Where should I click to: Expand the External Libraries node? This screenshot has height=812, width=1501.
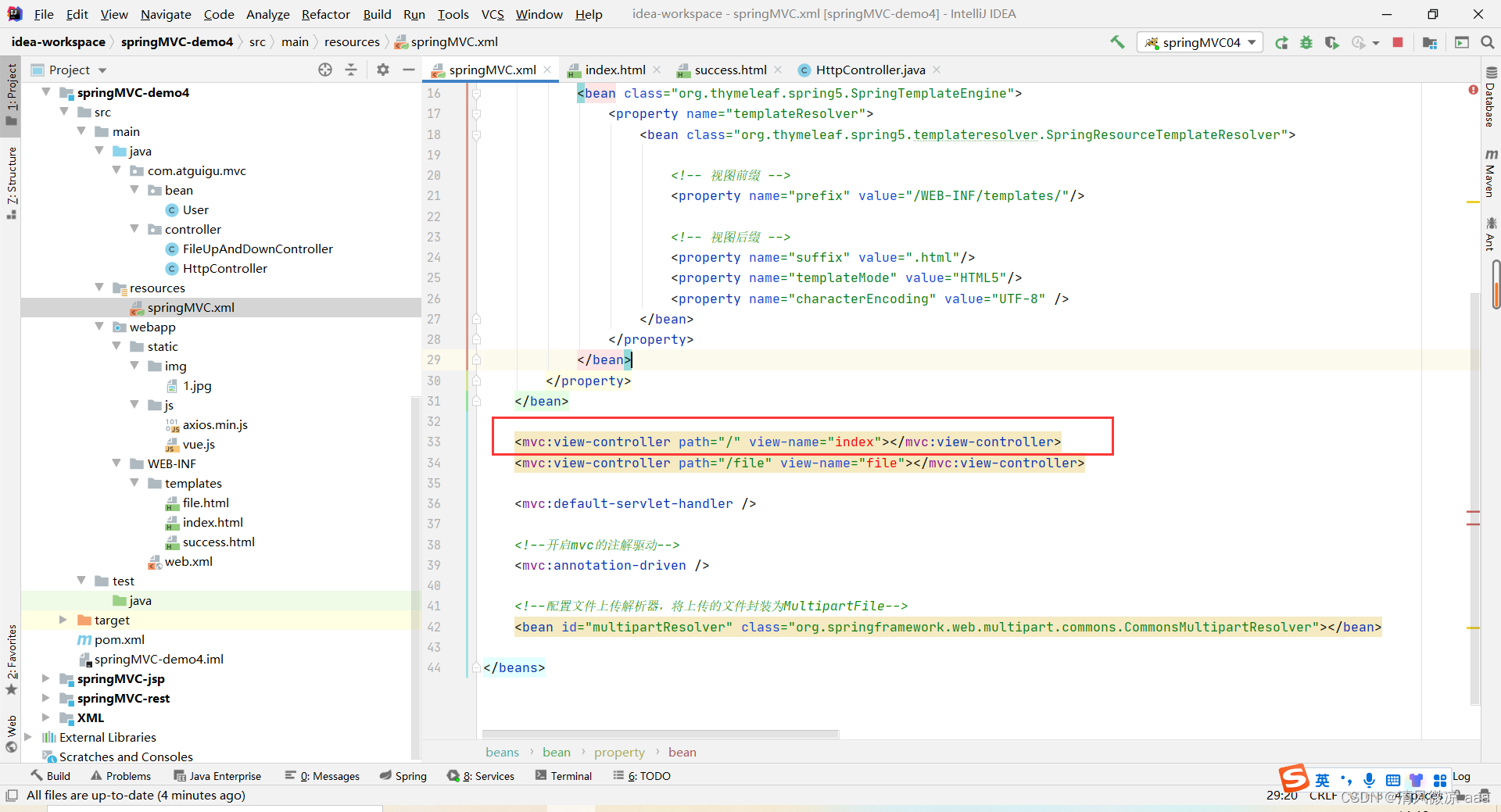[x=28, y=737]
